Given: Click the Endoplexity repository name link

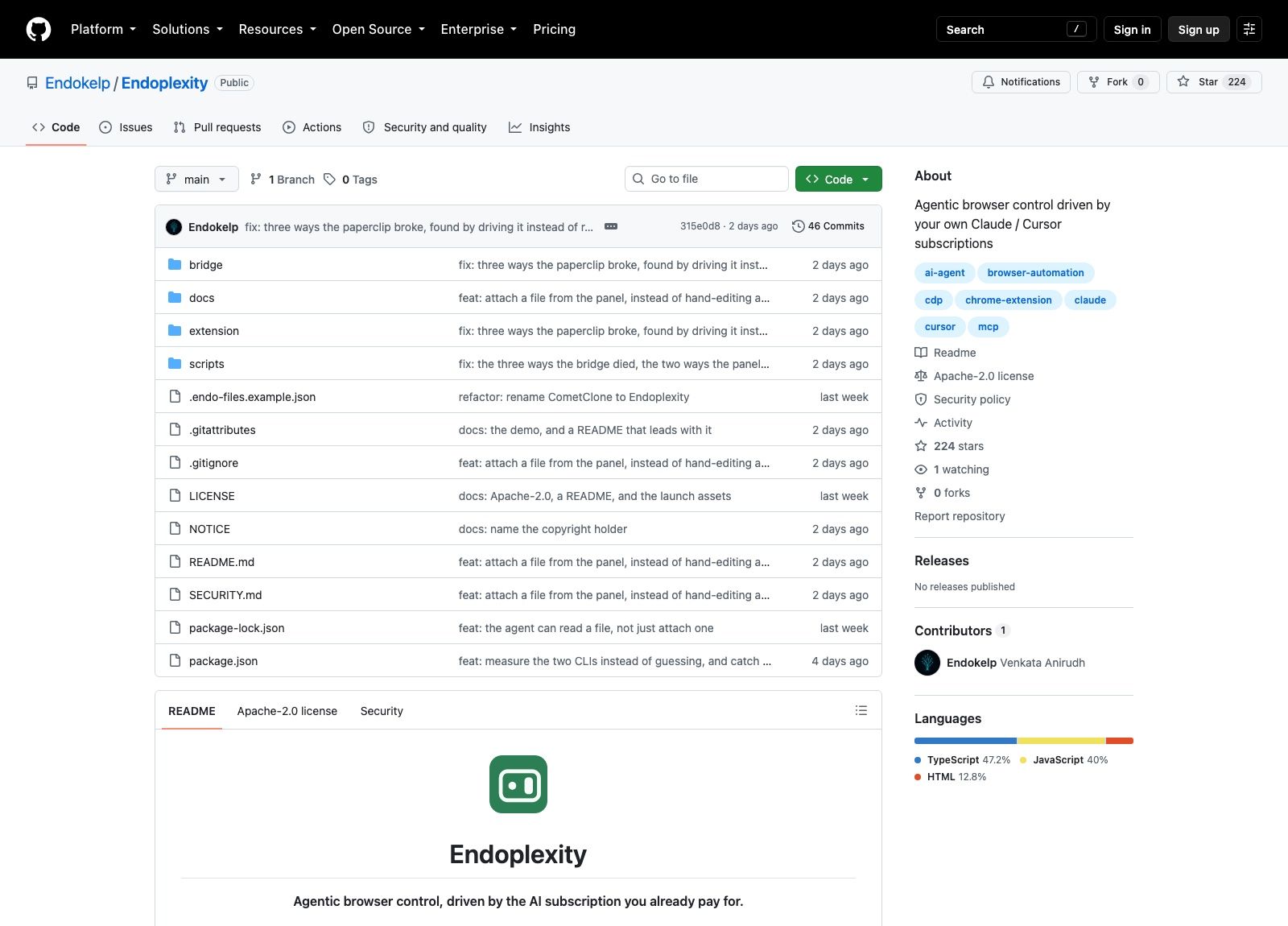Looking at the screenshot, I should (x=164, y=83).
